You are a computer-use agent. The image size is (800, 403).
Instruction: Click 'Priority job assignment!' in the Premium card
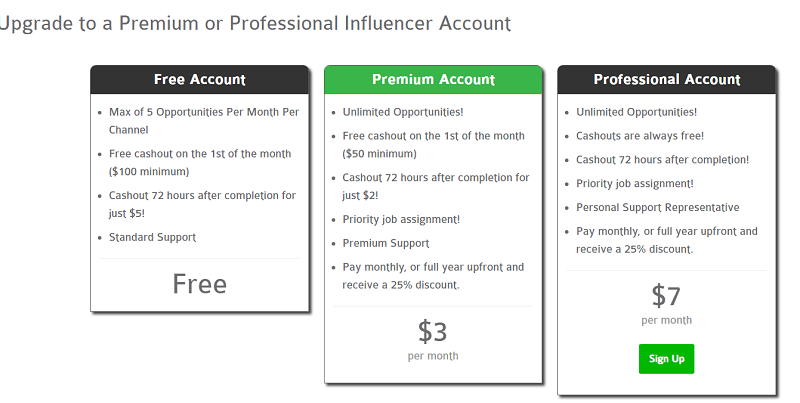(x=400, y=219)
